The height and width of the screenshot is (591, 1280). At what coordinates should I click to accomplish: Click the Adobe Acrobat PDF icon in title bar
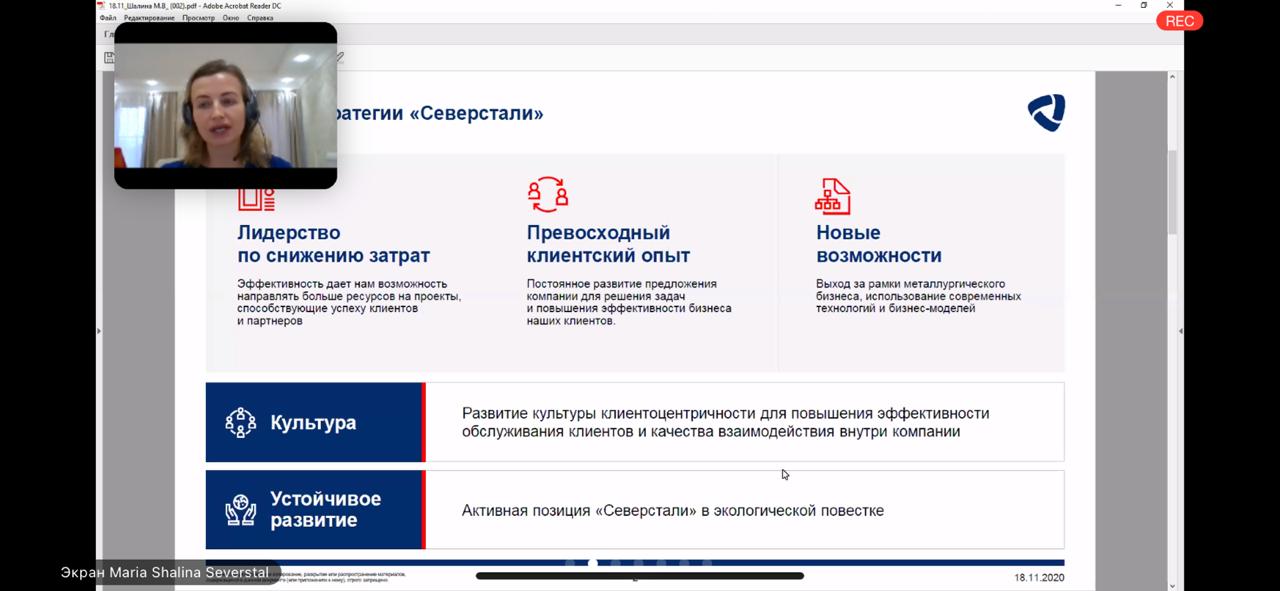(101, 5)
